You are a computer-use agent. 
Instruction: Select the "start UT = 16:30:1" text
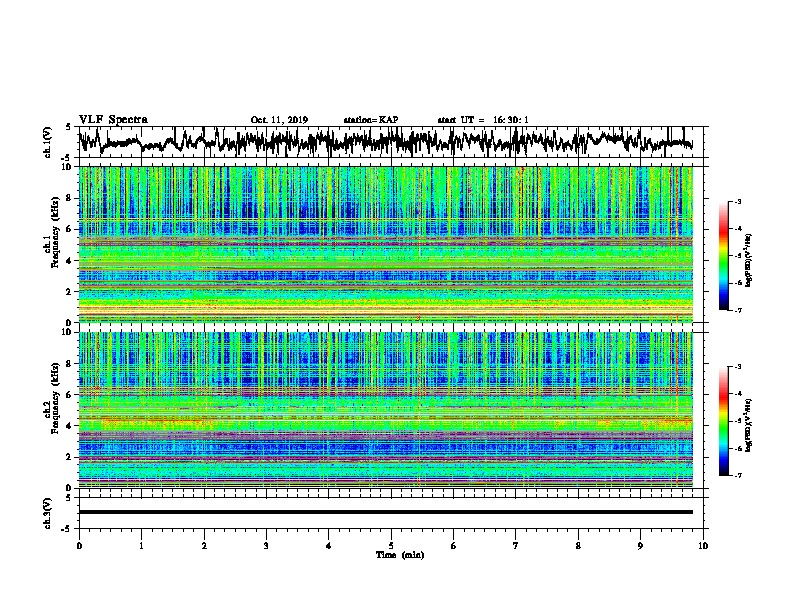(483, 120)
